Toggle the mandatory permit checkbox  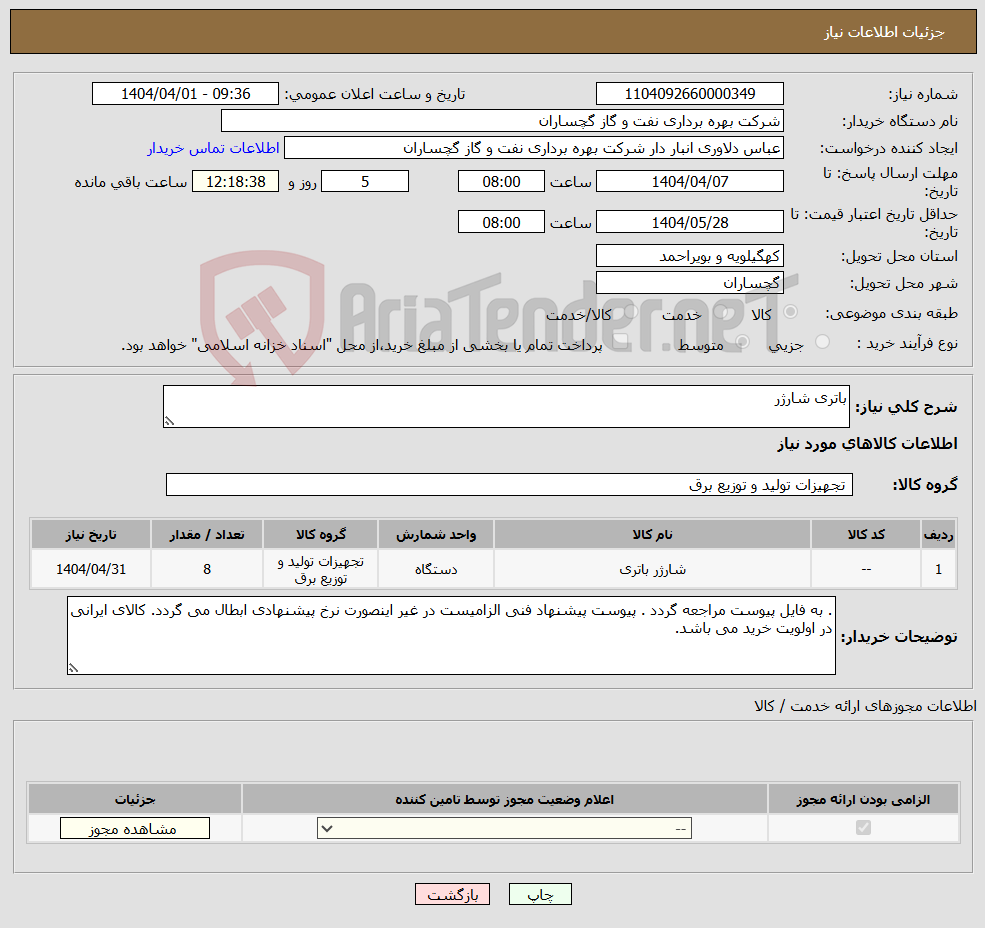(x=863, y=827)
